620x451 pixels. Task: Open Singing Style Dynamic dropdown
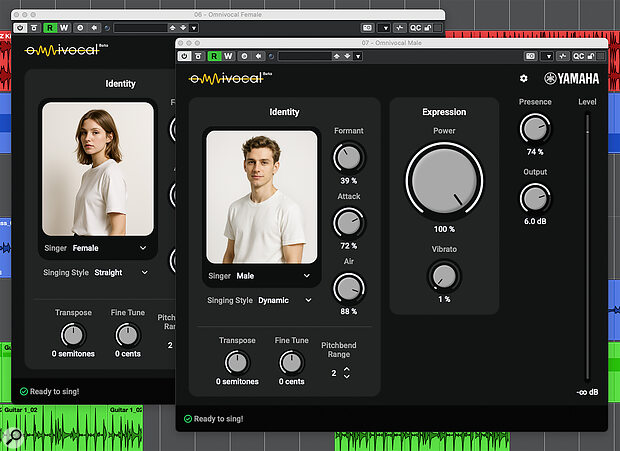coord(259,300)
